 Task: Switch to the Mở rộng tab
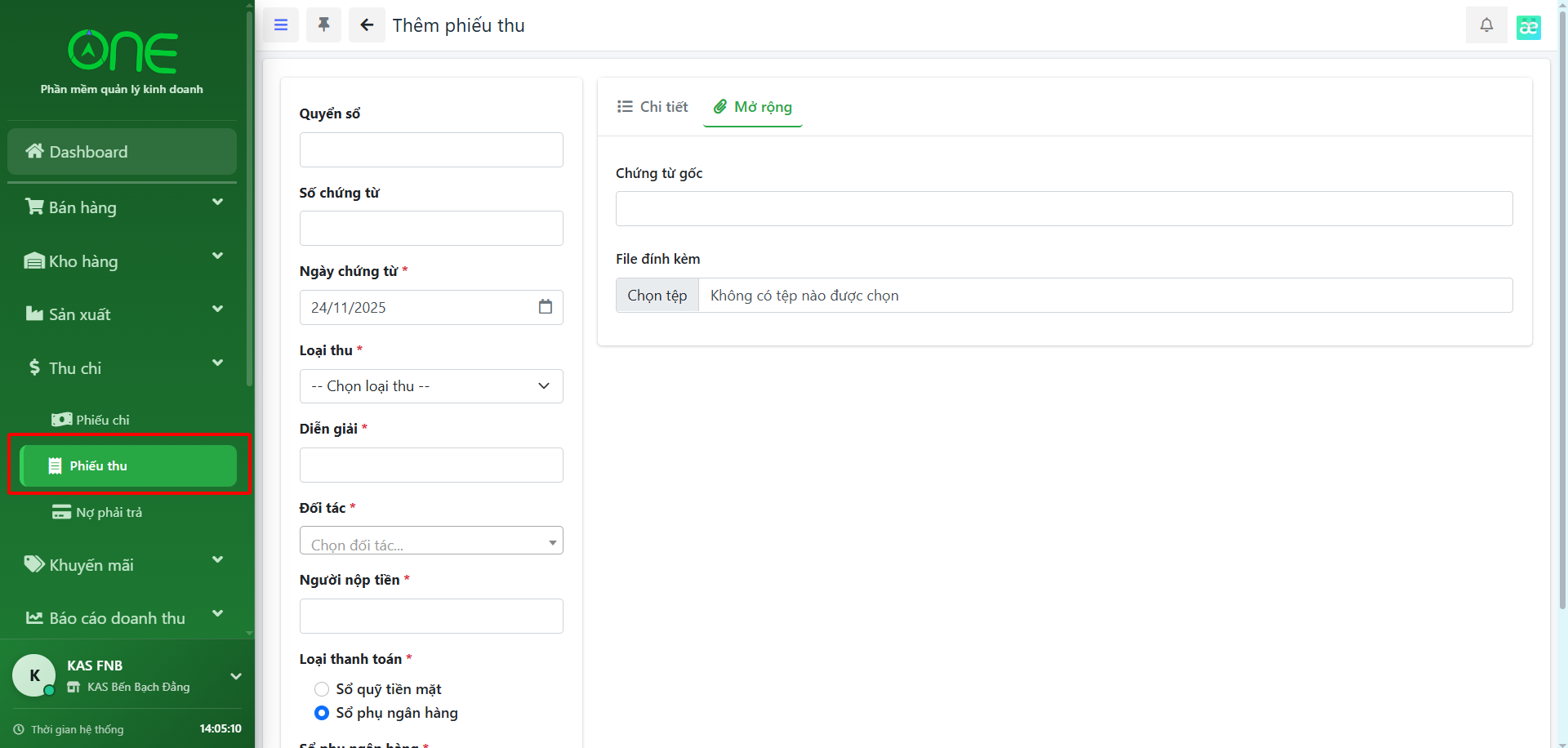[753, 107]
